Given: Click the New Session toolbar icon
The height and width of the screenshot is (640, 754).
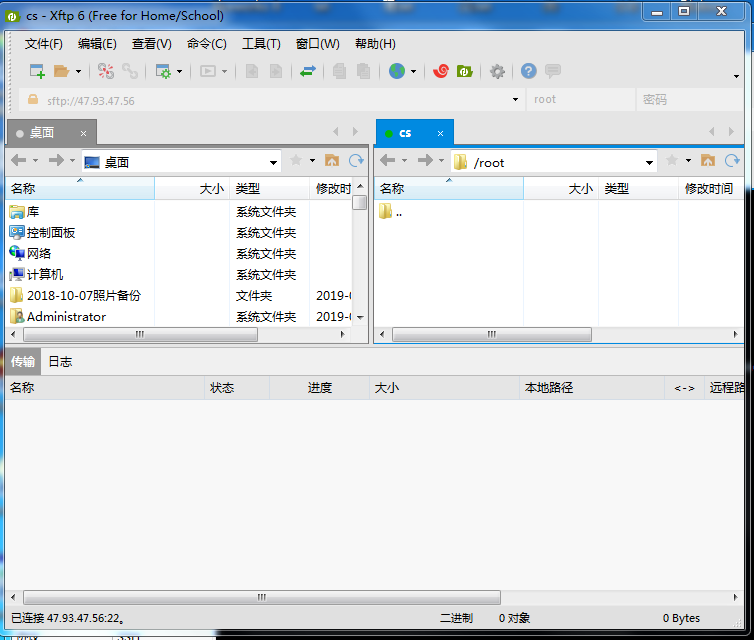Looking at the screenshot, I should coord(37,71).
